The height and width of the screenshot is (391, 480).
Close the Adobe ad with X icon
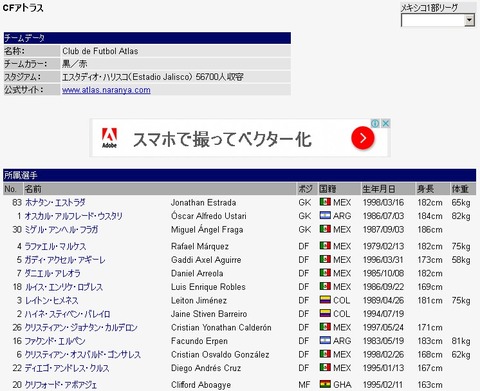(x=385, y=123)
